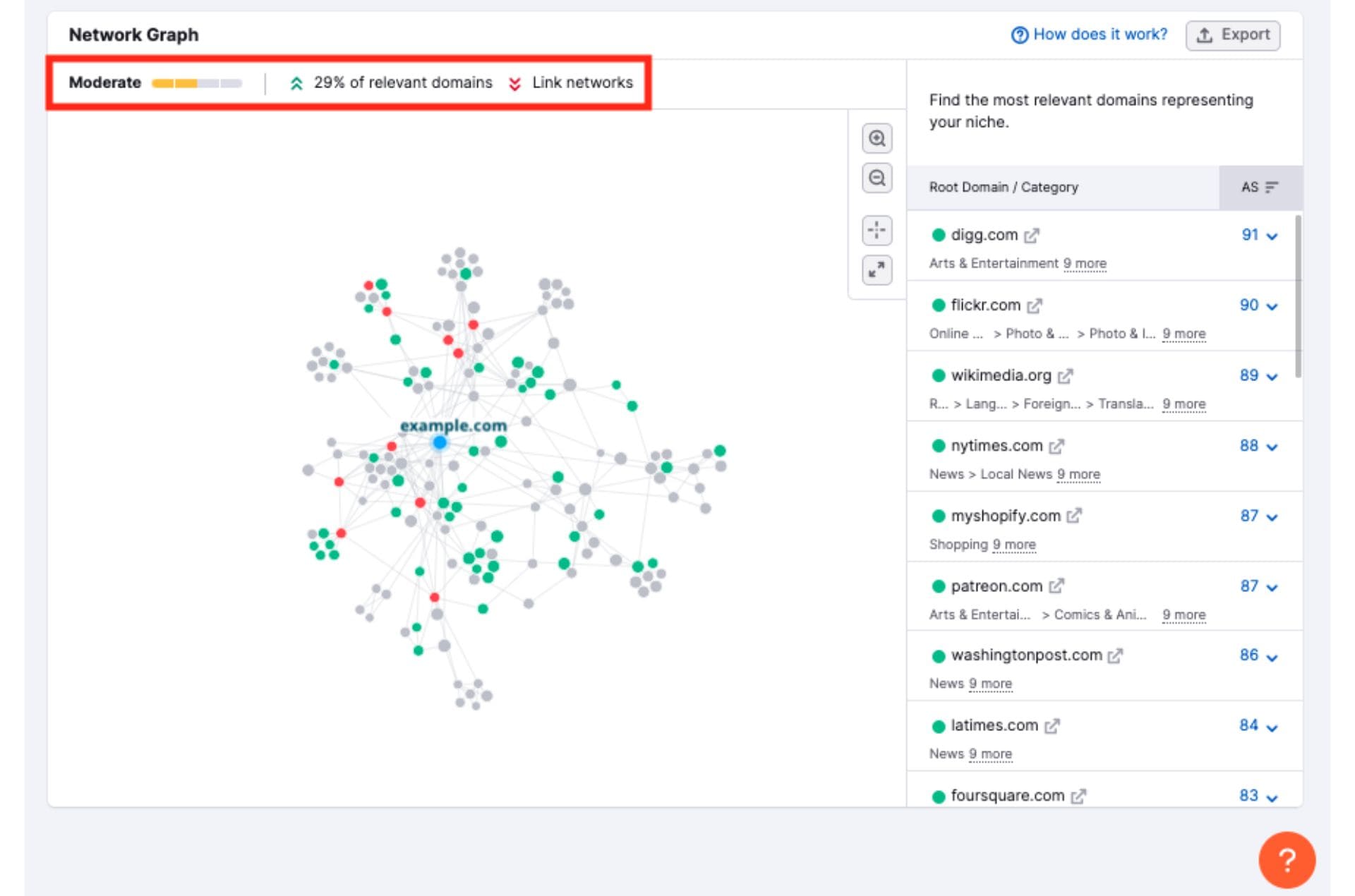Open patreon.com external link icon
This screenshot has height=896, width=1355.
(x=1056, y=586)
